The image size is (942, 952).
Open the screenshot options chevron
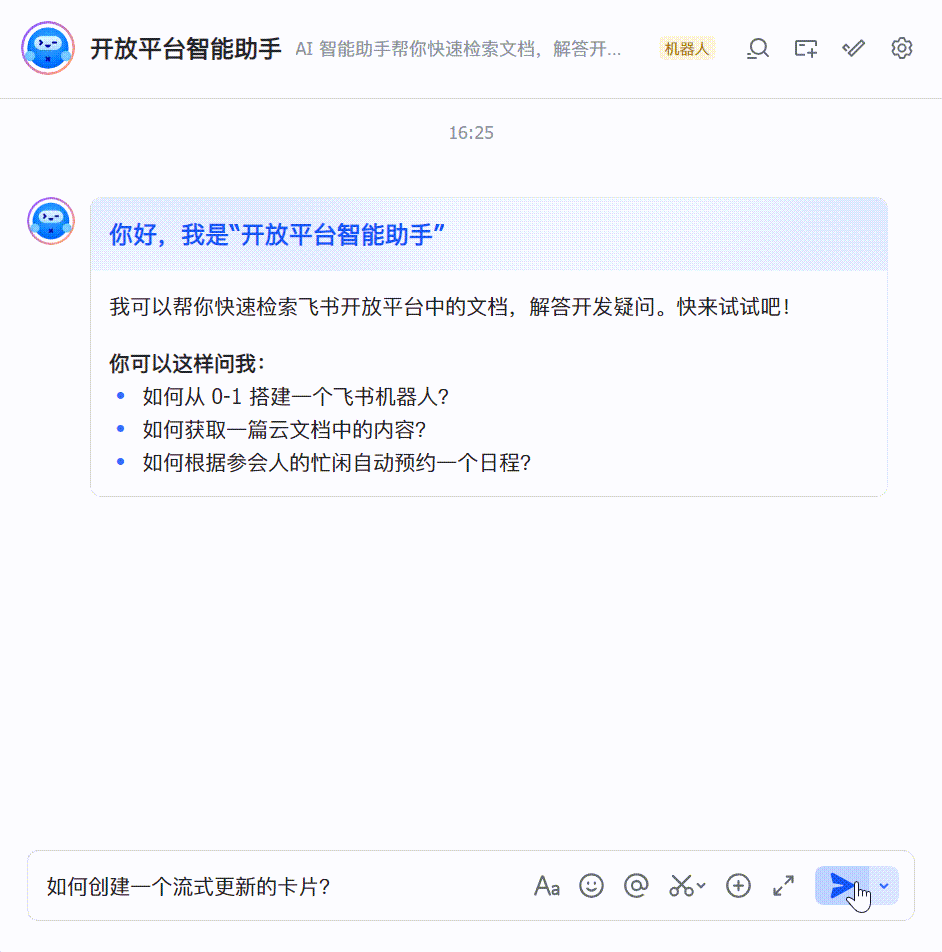pyautogui.click(x=700, y=887)
